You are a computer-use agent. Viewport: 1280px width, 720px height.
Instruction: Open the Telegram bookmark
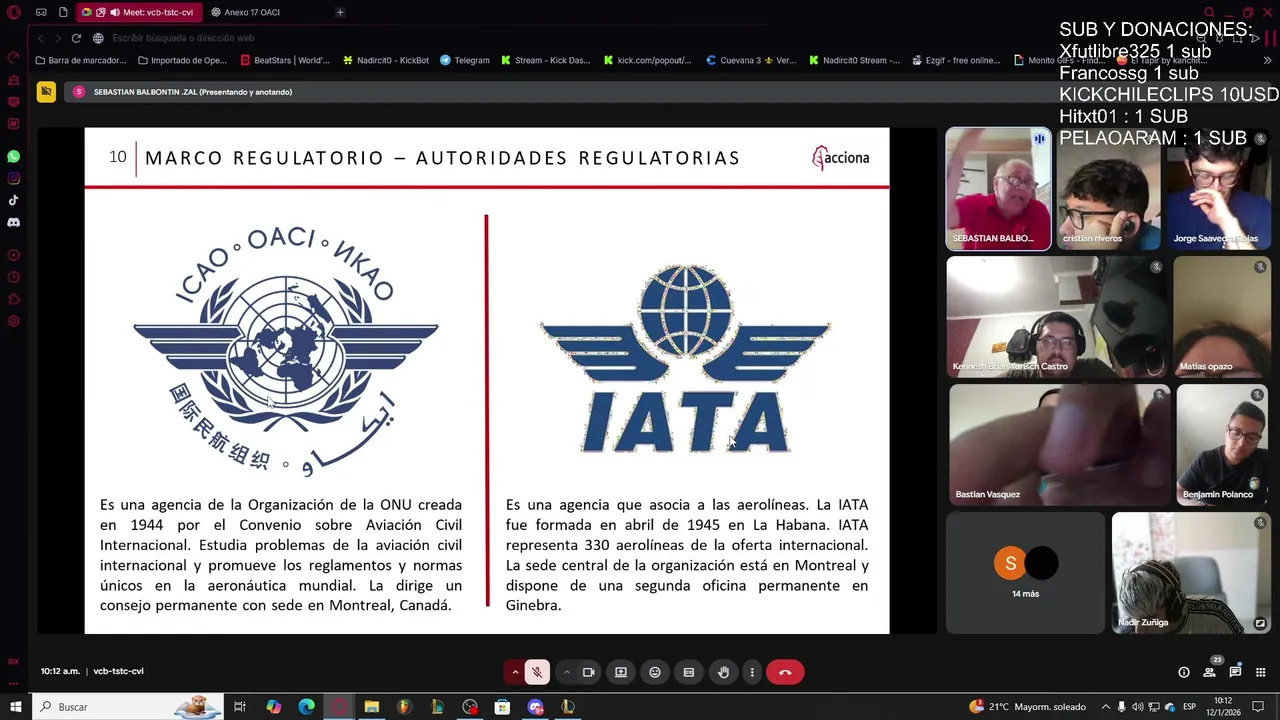pyautogui.click(x=465, y=60)
